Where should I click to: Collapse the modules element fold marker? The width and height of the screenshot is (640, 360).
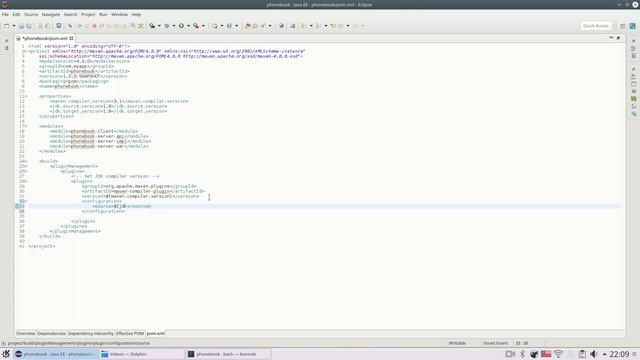point(27,126)
